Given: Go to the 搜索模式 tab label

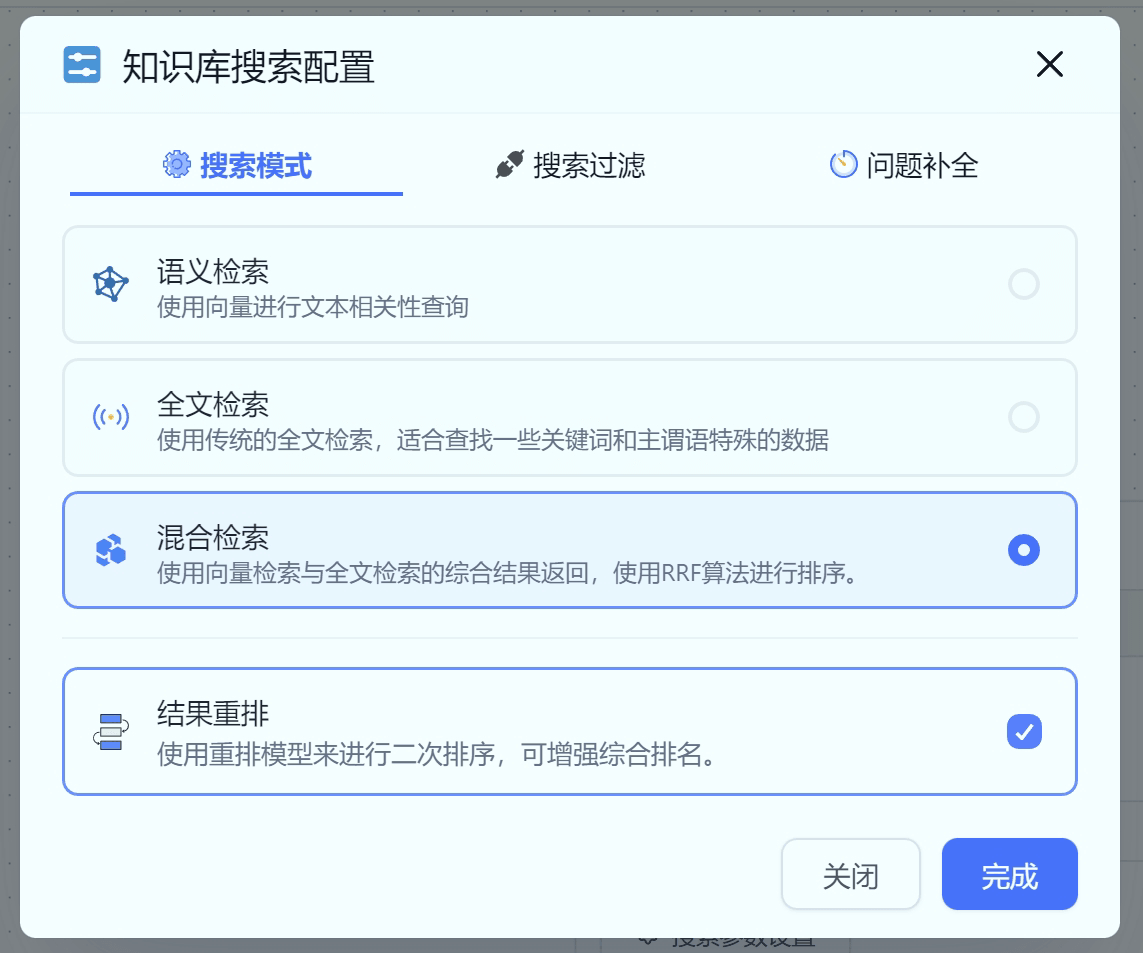Looking at the screenshot, I should [x=256, y=165].
